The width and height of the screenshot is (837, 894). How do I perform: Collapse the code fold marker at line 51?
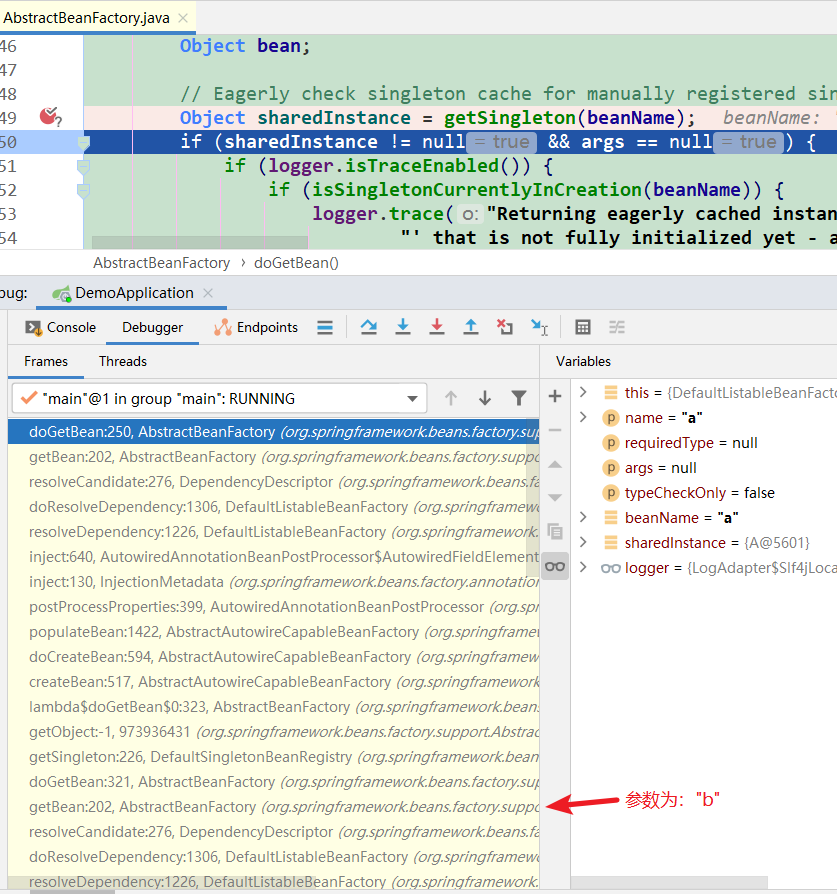pyautogui.click(x=83, y=166)
